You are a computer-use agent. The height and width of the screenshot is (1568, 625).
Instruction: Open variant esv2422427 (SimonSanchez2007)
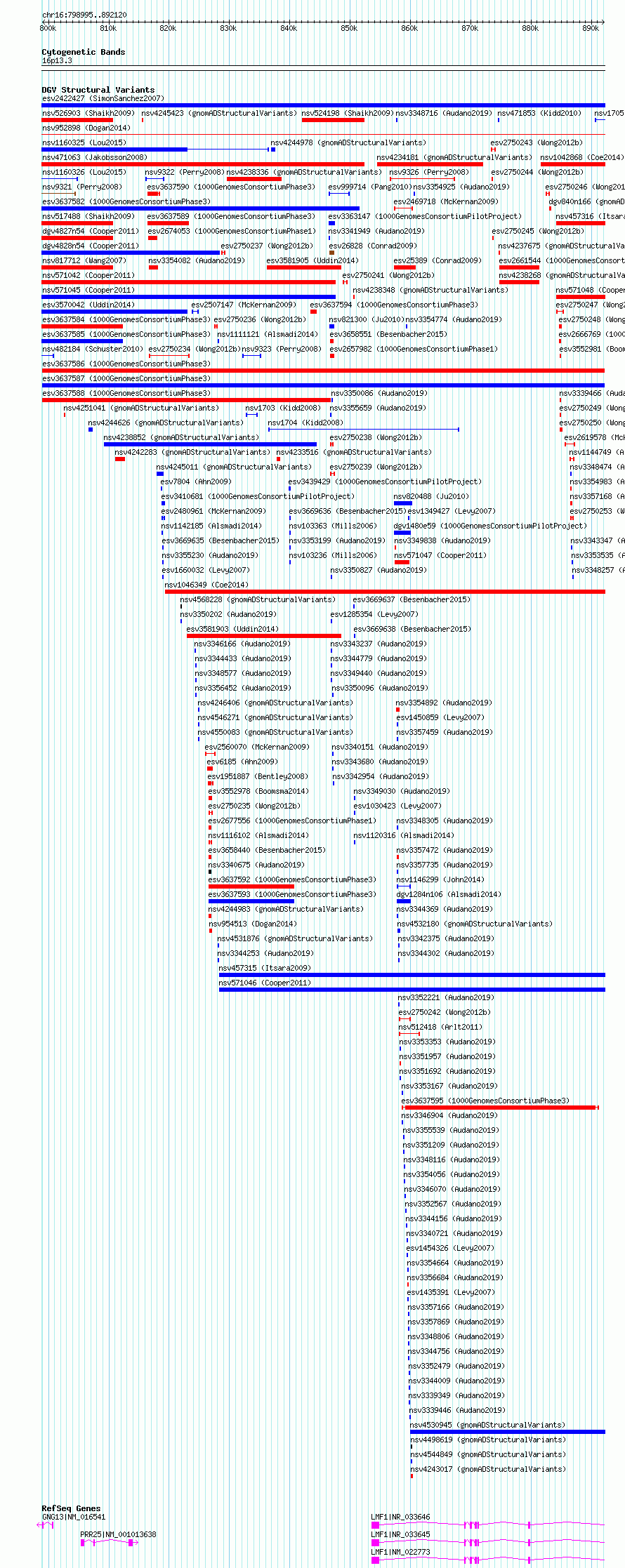tap(103, 99)
